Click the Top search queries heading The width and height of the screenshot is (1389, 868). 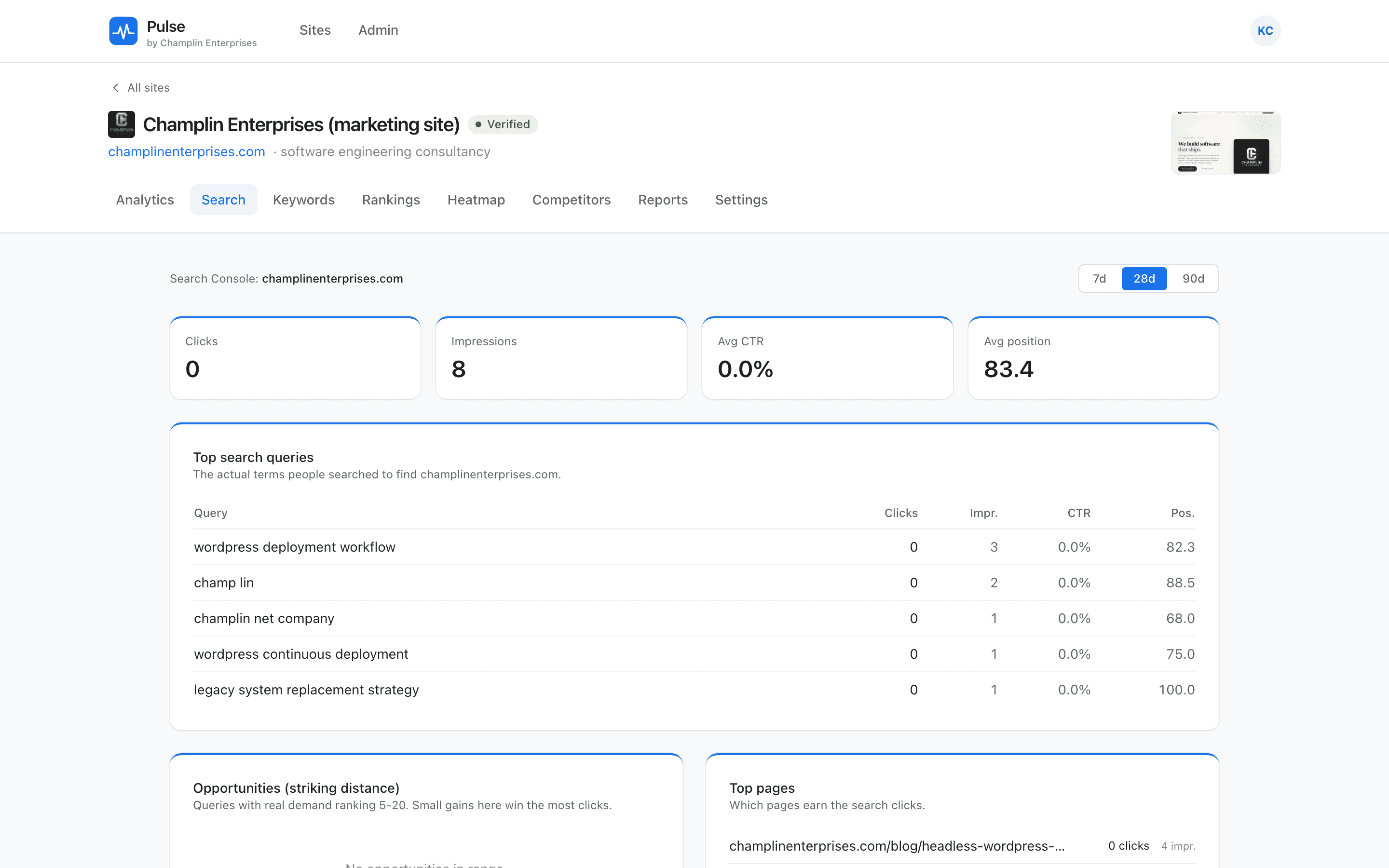253,458
